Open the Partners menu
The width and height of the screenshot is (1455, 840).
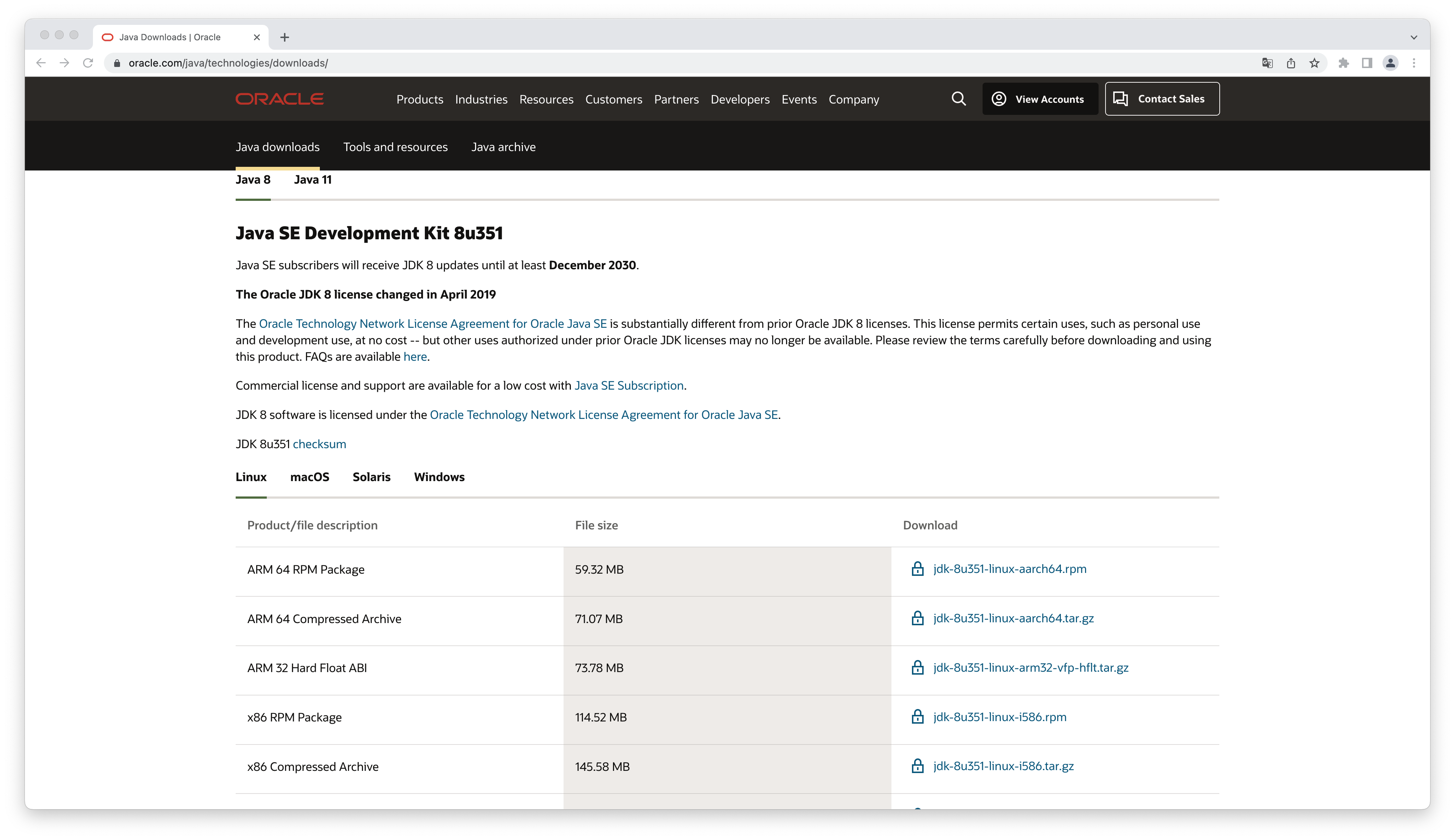[x=676, y=99]
